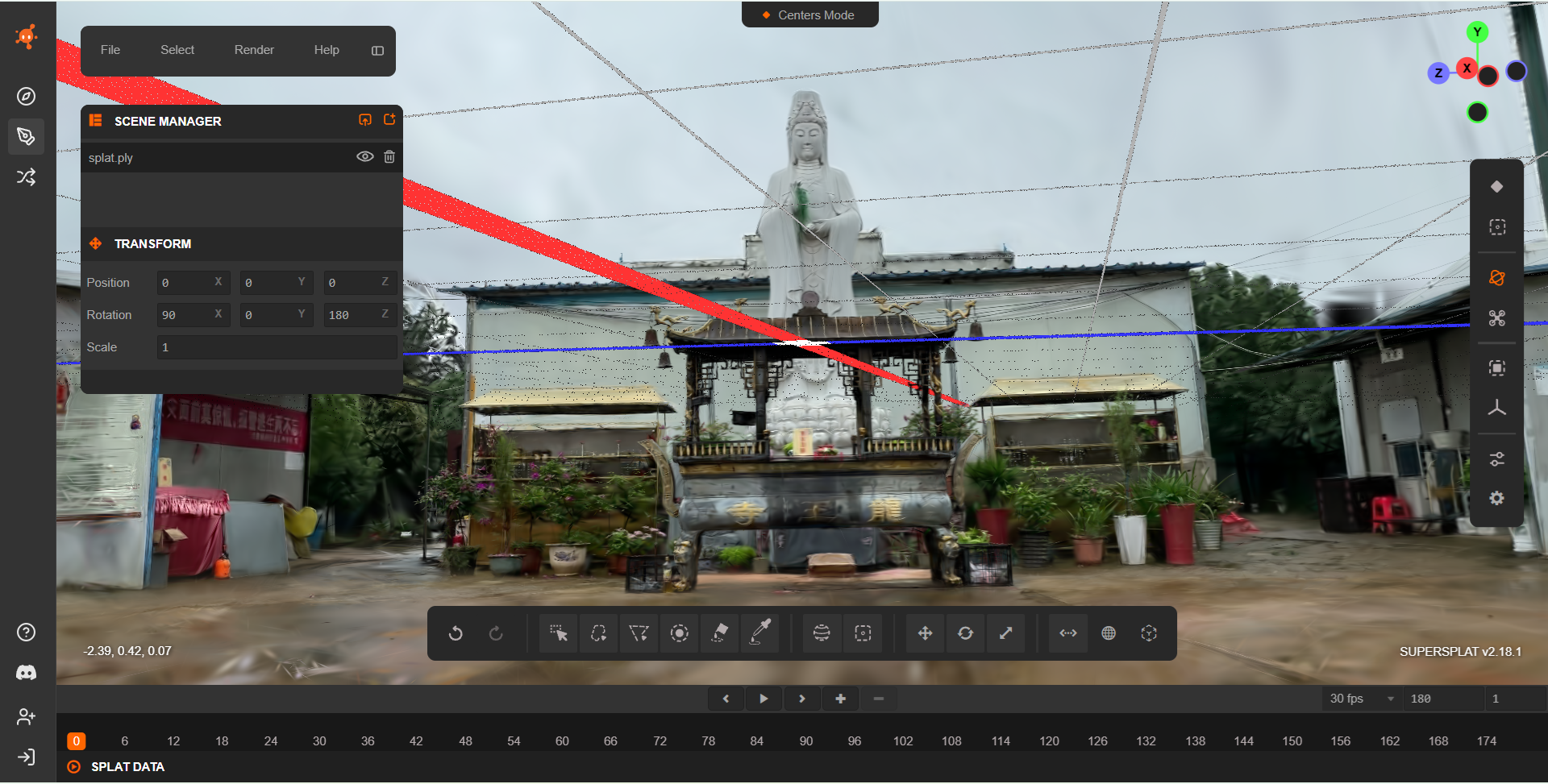Screen dimensions: 1548x784
Task: Select the lasso selection tool
Action: (598, 633)
